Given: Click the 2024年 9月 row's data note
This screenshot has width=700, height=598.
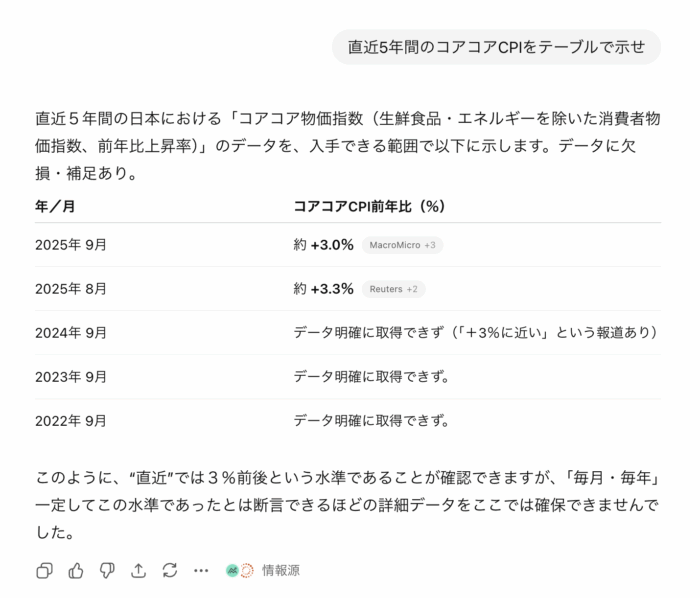Looking at the screenshot, I should point(476,333).
